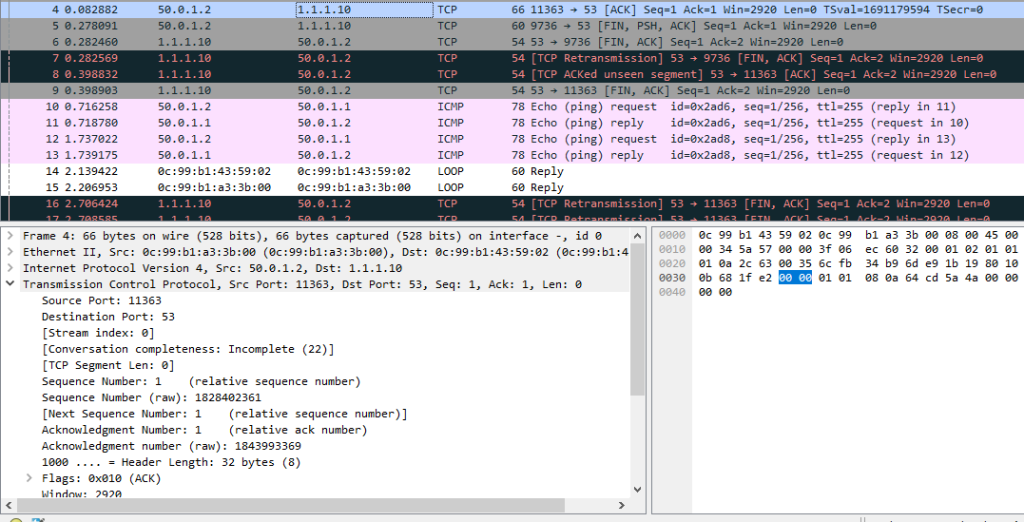The width and height of the screenshot is (1024, 522).
Task: Expand the Flags: 0x010 (ACK) field
Action: (30, 478)
